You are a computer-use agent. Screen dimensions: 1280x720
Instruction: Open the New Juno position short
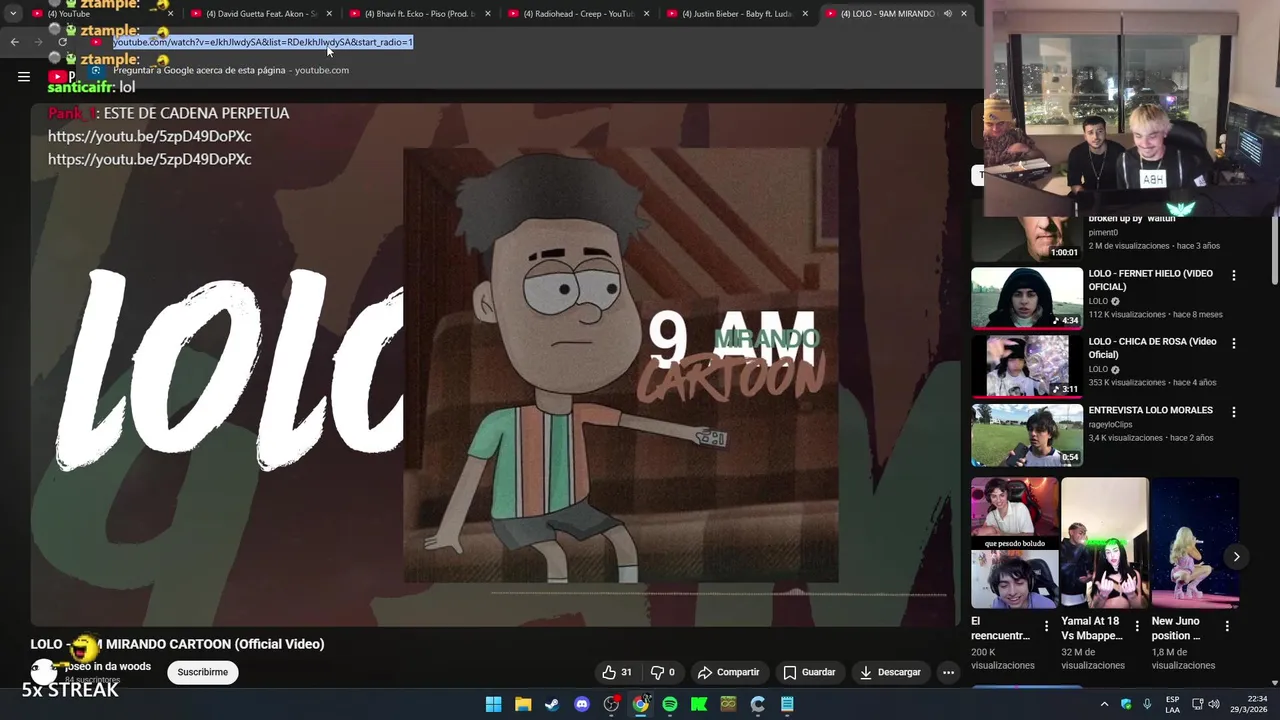pyautogui.click(x=1195, y=543)
